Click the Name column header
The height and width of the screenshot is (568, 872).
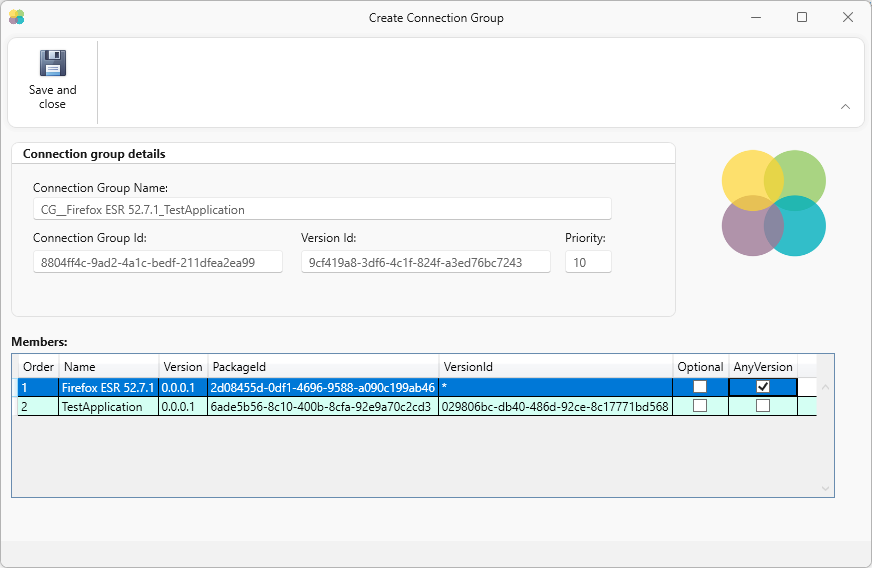(x=108, y=367)
